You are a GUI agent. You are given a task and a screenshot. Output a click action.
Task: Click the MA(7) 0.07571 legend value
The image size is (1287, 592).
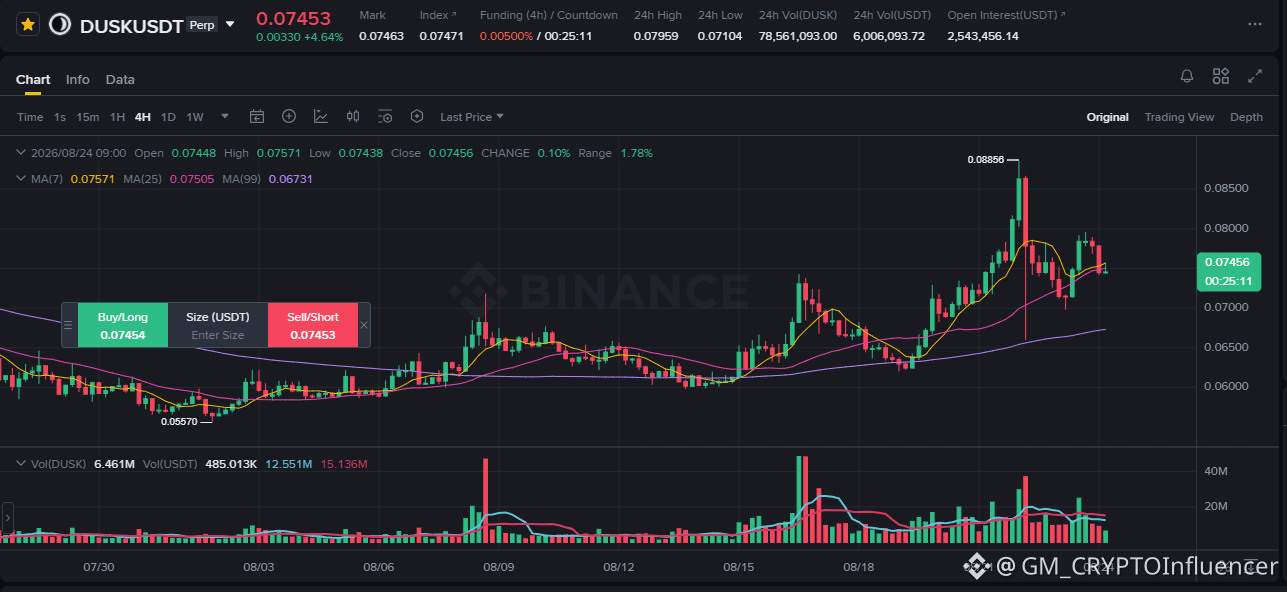(72, 179)
